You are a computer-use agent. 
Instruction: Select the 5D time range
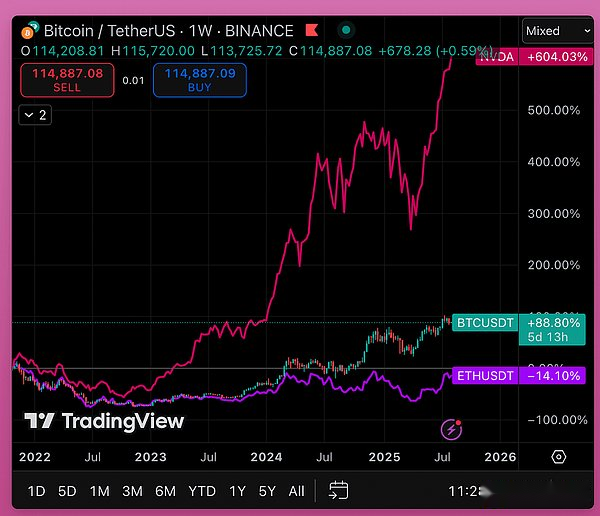click(67, 491)
